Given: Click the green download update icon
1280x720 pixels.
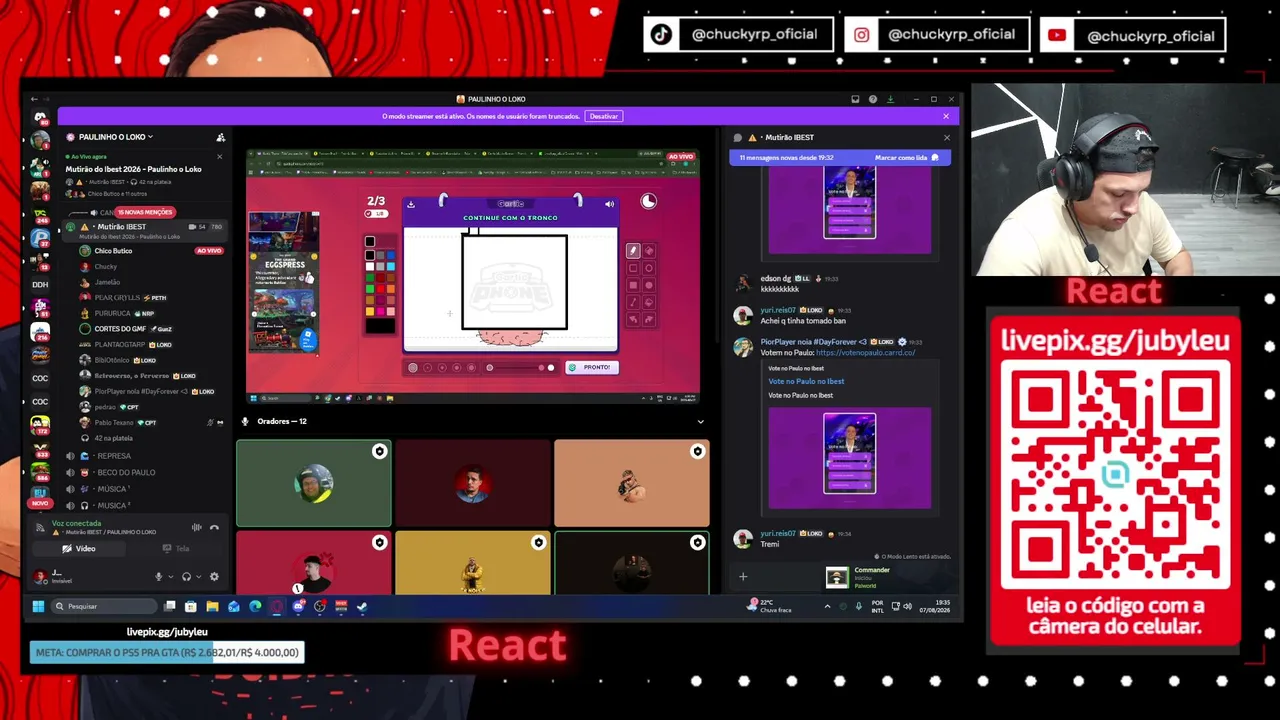Looking at the screenshot, I should 889,99.
